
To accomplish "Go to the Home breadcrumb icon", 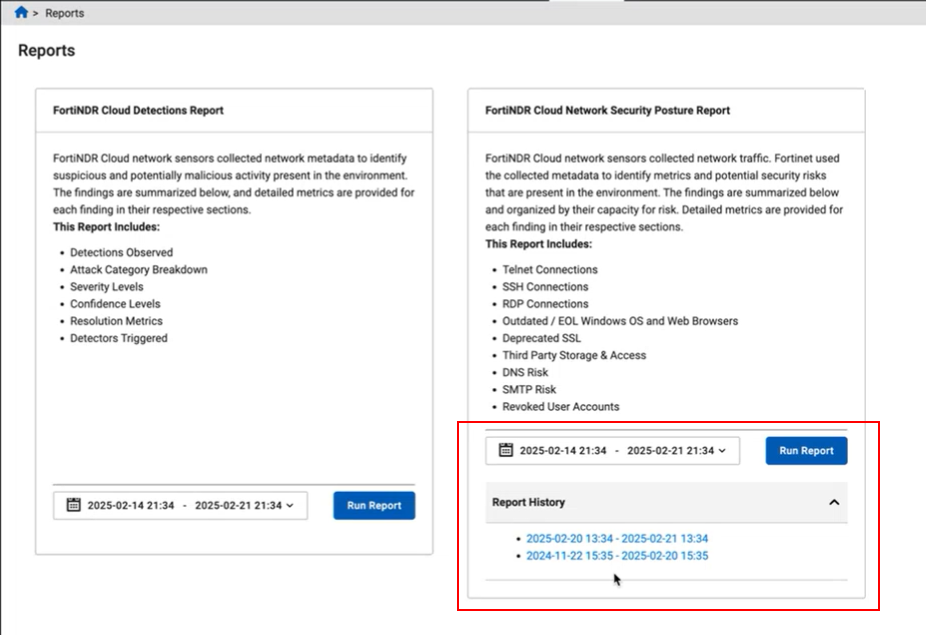I will tap(21, 13).
